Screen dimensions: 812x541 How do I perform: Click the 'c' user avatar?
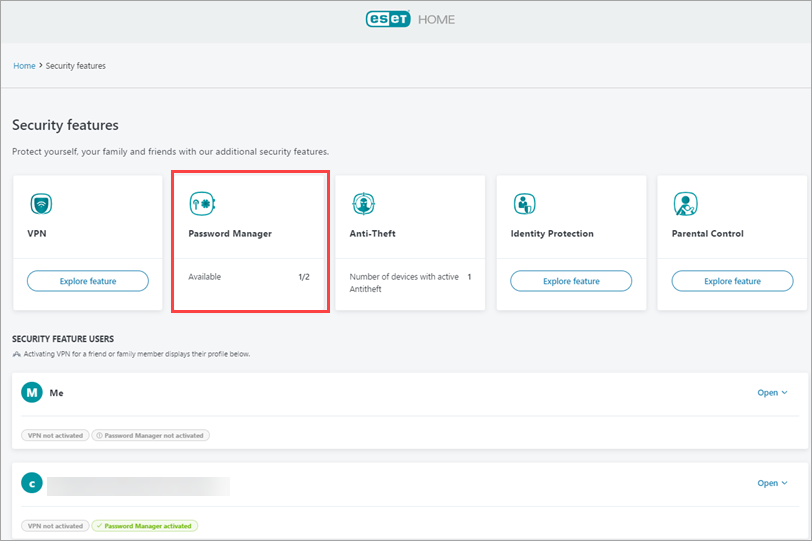point(32,483)
